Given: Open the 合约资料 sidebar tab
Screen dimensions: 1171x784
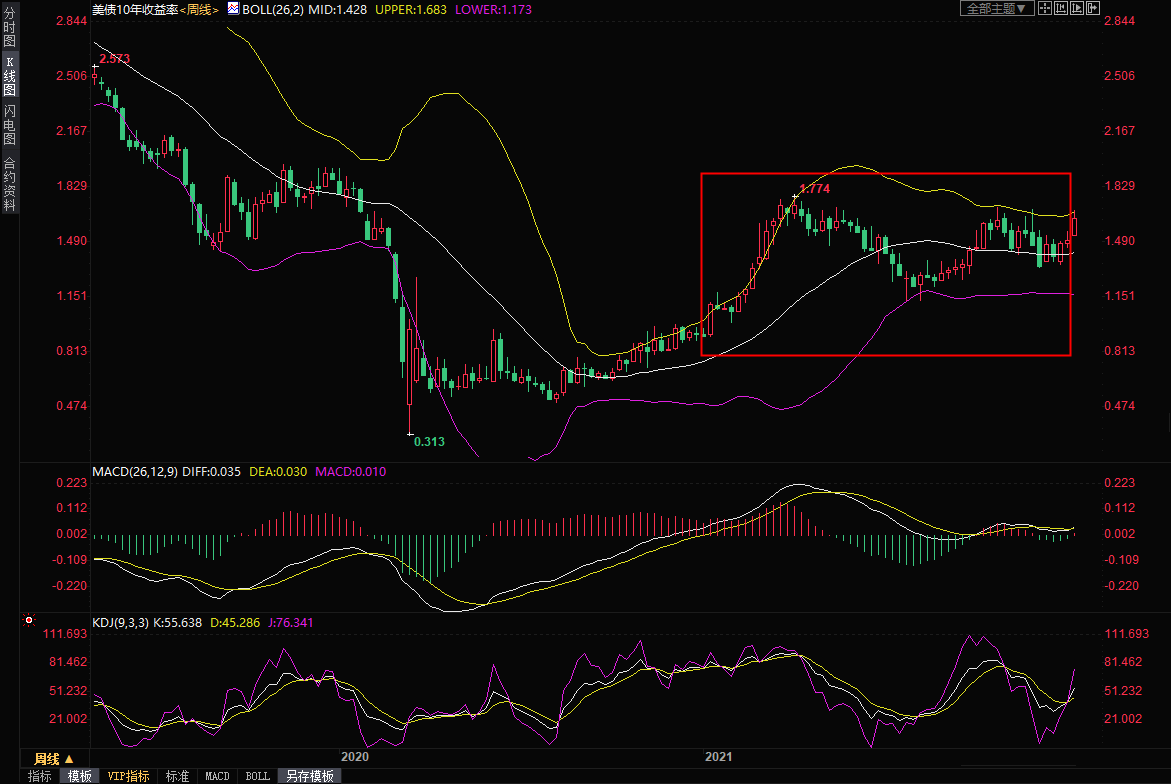Looking at the screenshot, I should [x=9, y=183].
